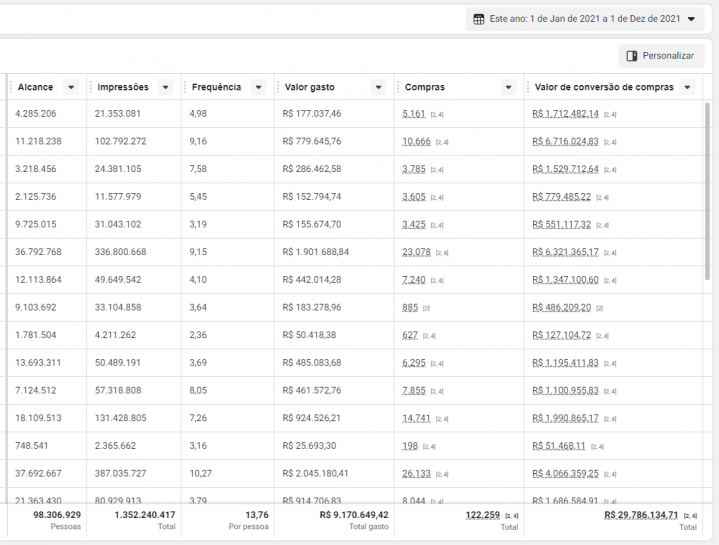Click the vertical scrollbar of the table
Screen dimensions: 719x545
pyautogui.click(x=709, y=200)
